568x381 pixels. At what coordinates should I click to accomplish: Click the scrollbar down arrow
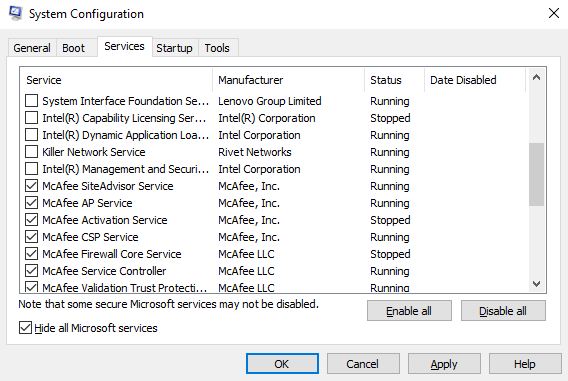click(536, 284)
